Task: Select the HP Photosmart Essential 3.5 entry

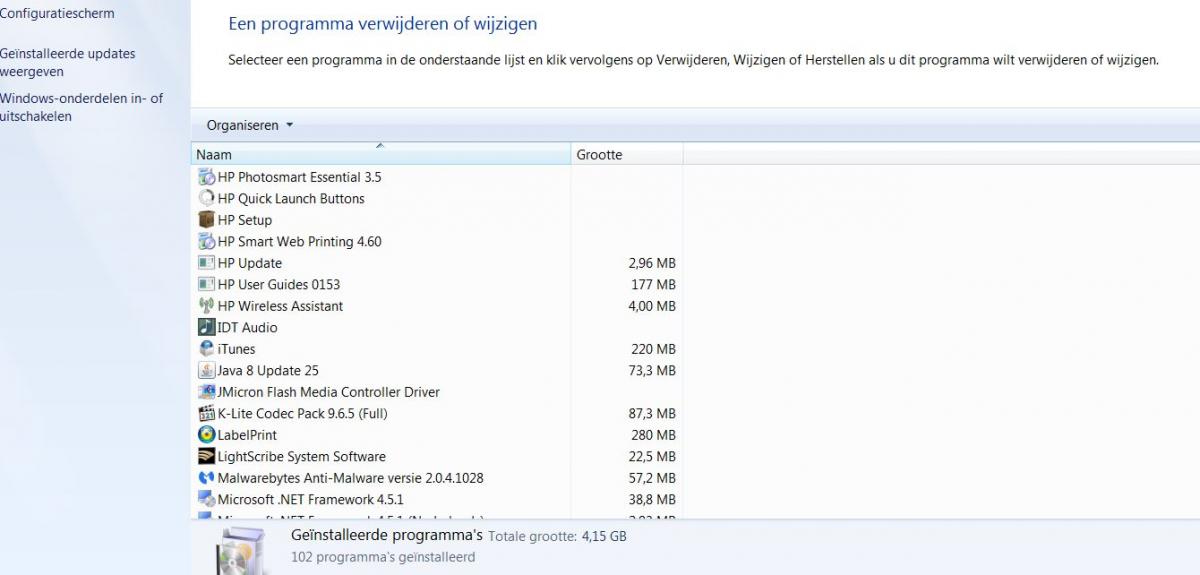Action: (300, 177)
